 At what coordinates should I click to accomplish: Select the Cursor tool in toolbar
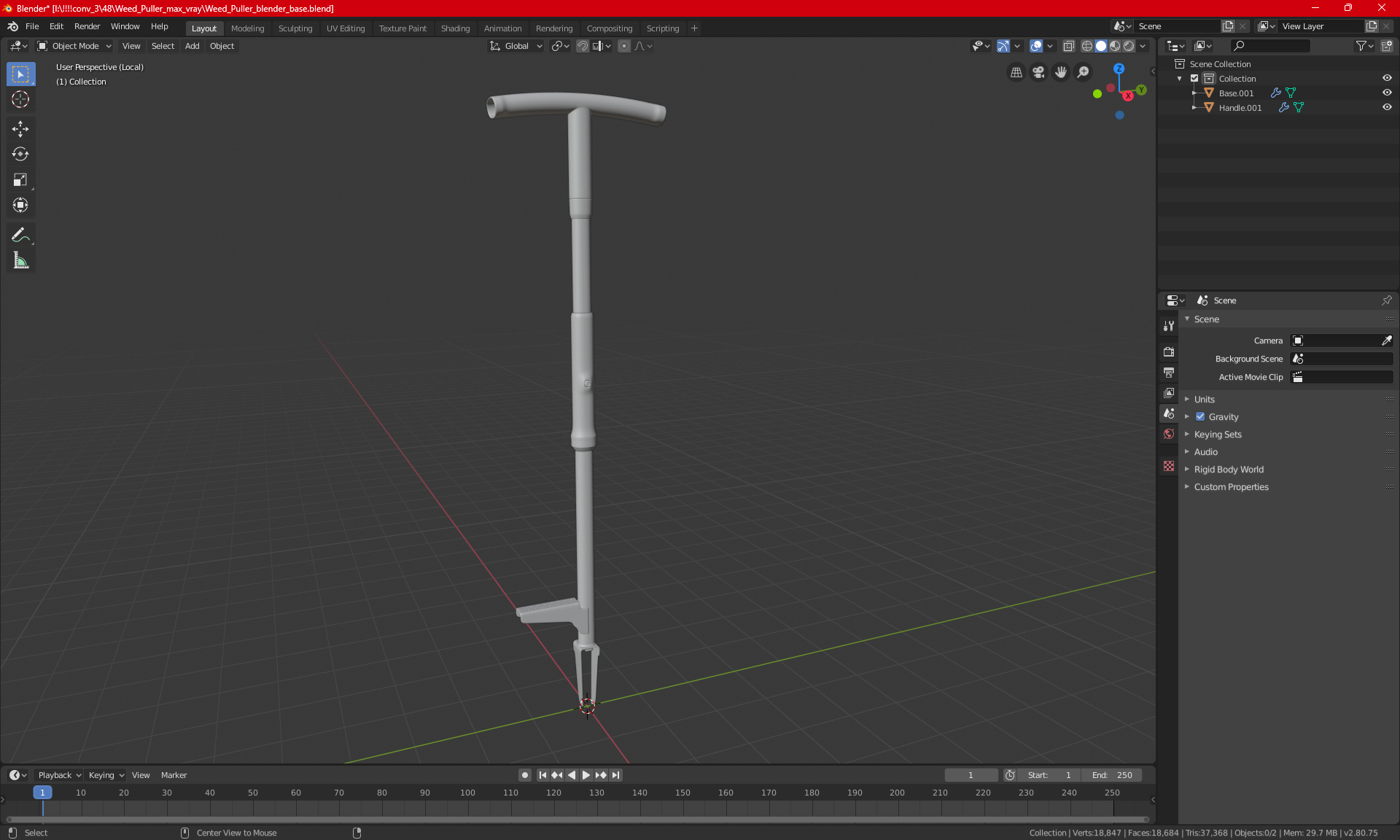pyautogui.click(x=20, y=99)
